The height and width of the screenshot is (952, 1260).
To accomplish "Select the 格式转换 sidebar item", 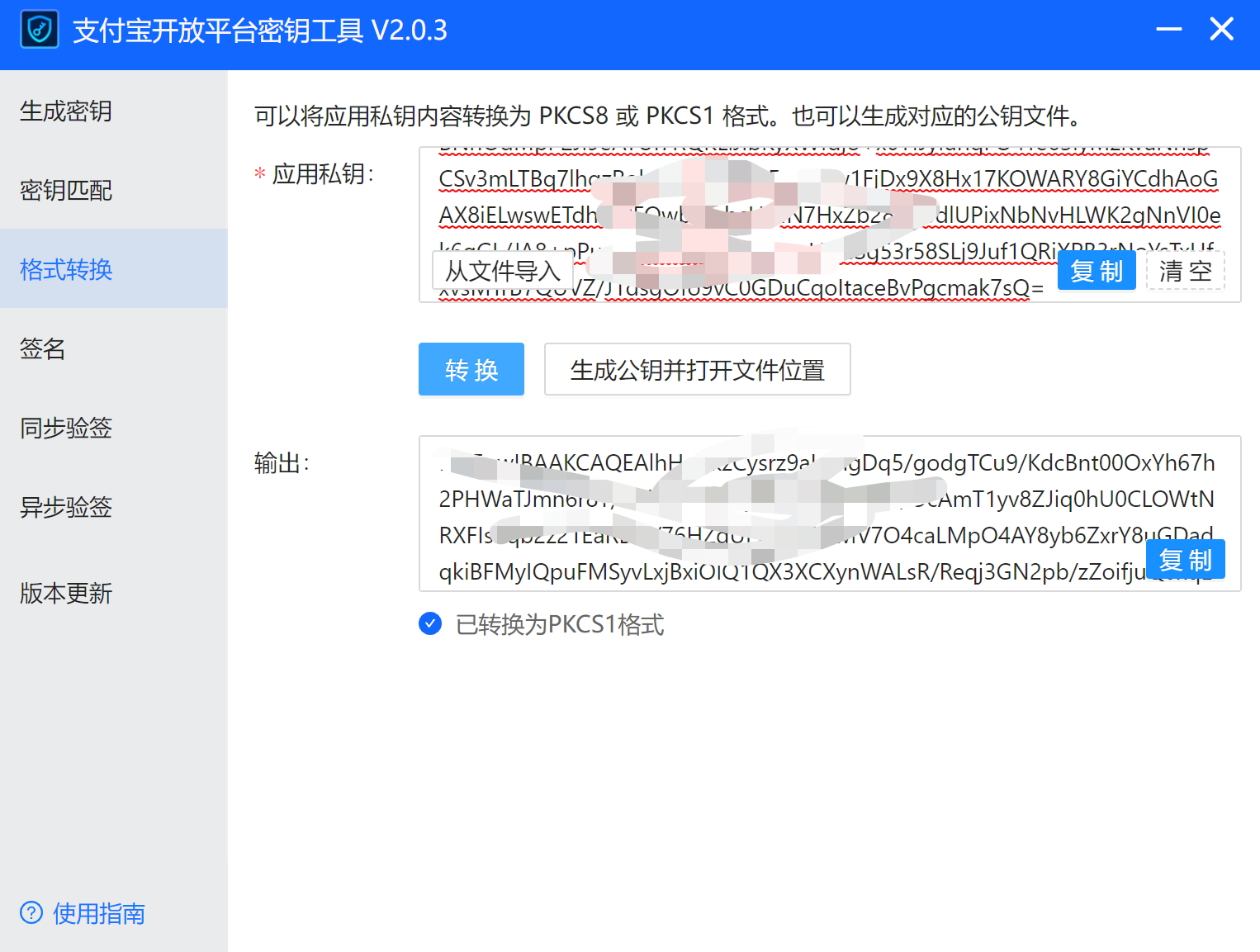I will tap(114, 269).
